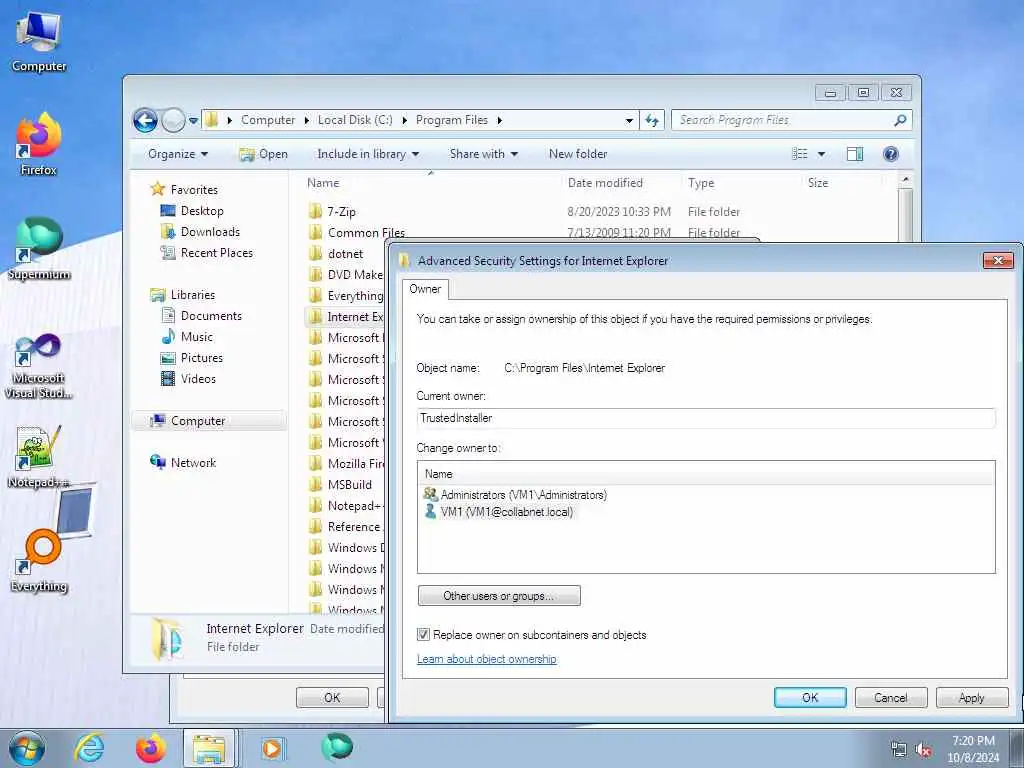Select the dotnet folder

tap(345, 253)
